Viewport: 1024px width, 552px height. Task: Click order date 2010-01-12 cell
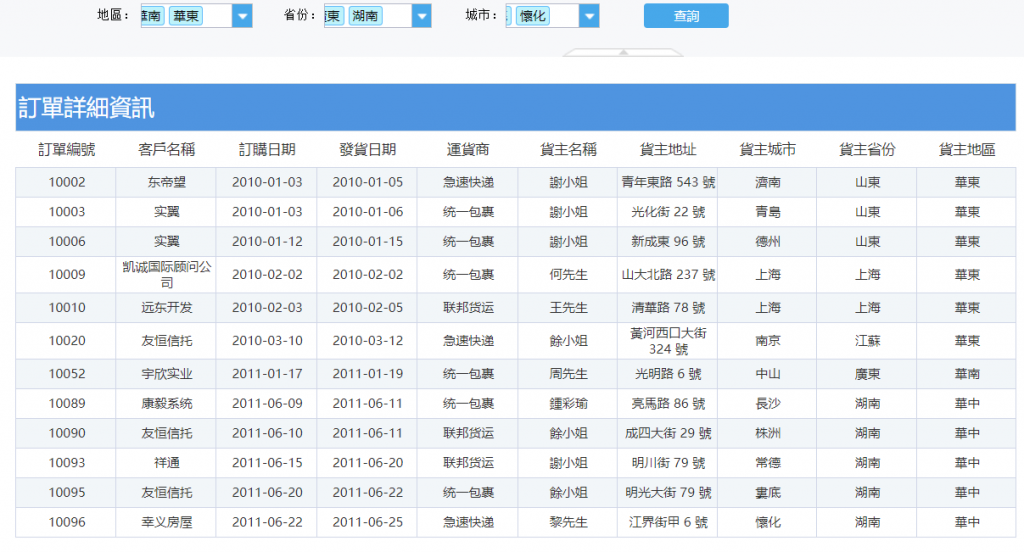(x=266, y=242)
